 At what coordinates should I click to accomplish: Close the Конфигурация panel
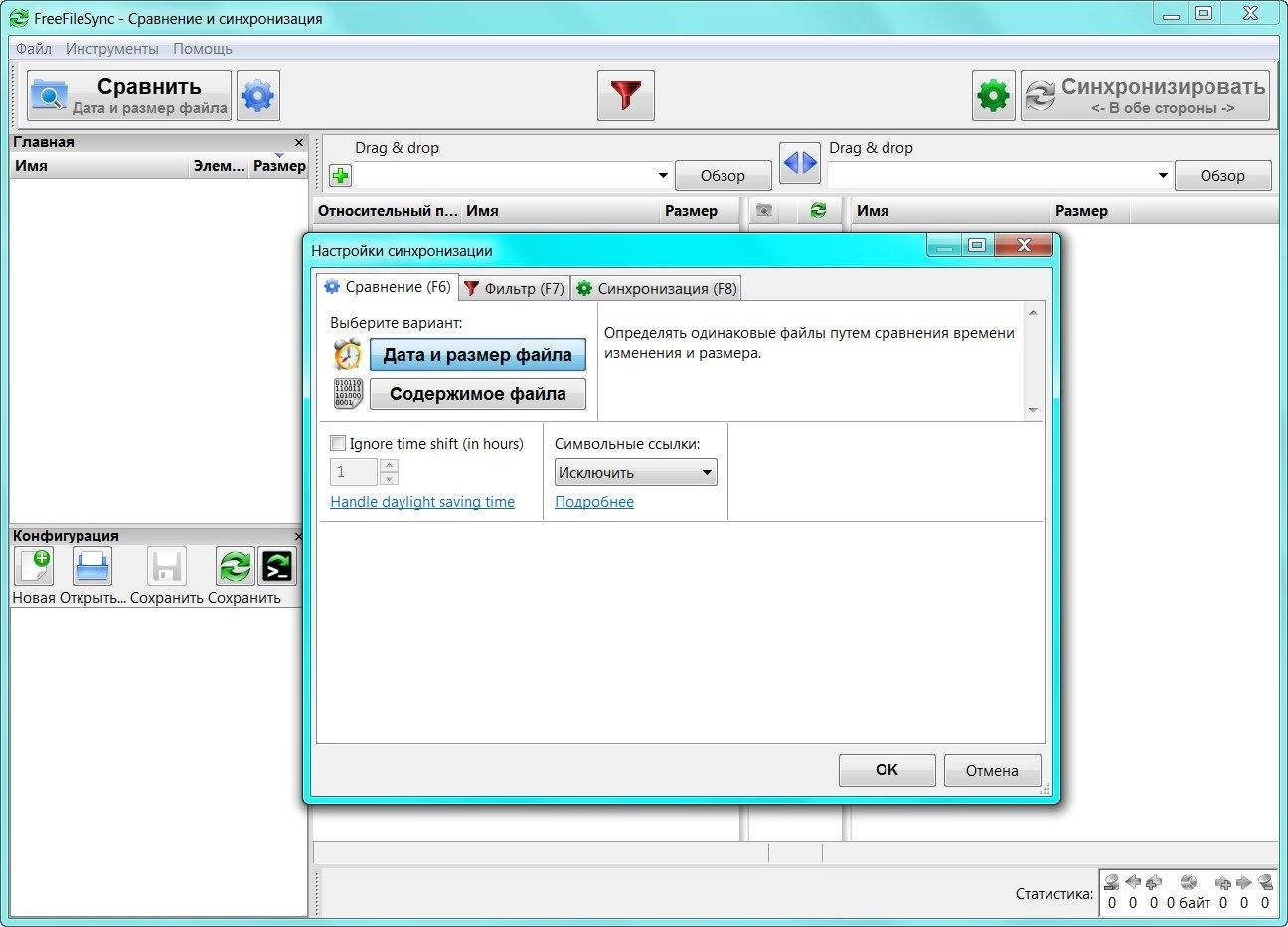tap(299, 536)
